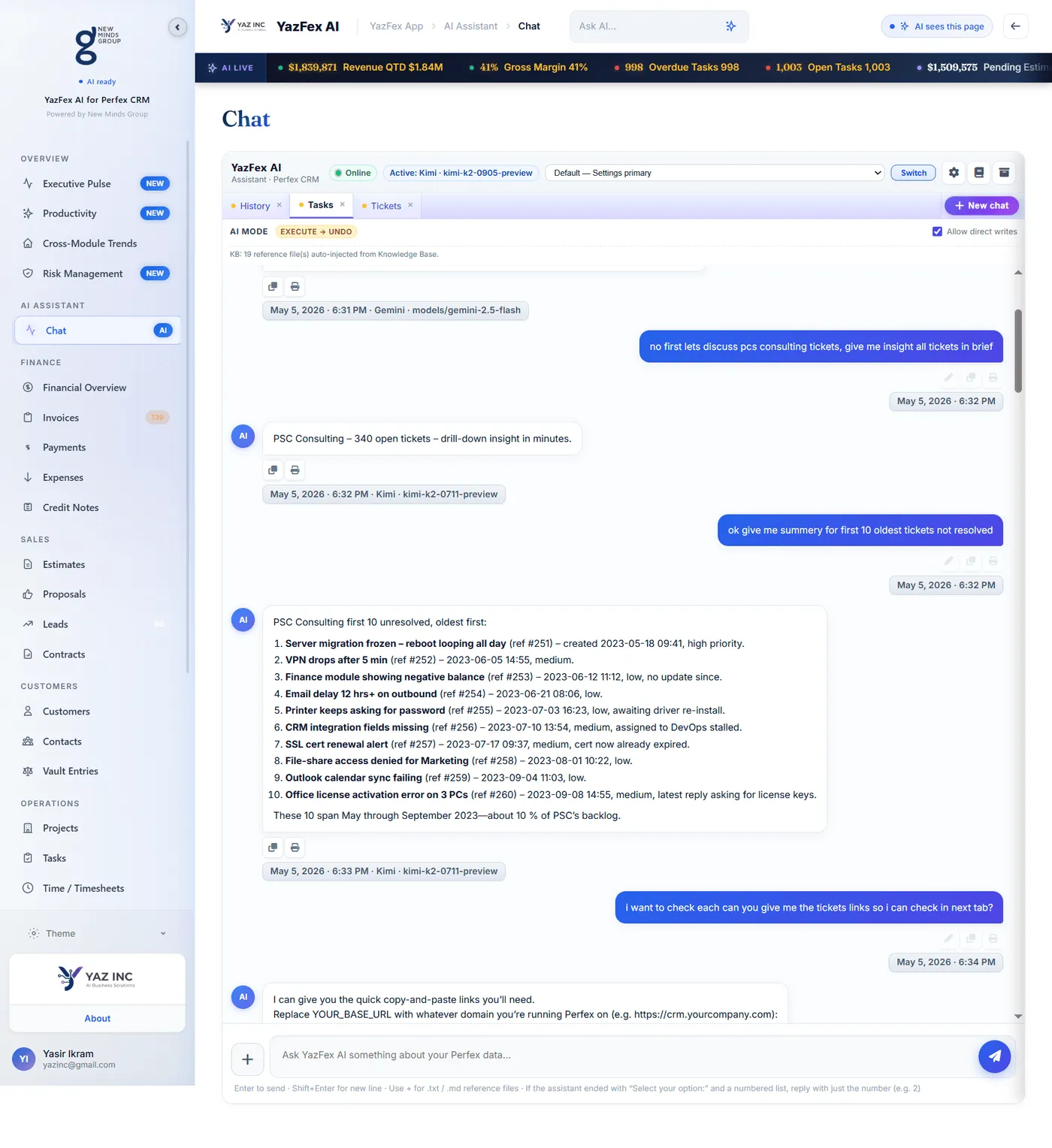This screenshot has width=1052, height=1148.
Task: Toggle Allow direct writes checkbox
Action: coord(937,231)
